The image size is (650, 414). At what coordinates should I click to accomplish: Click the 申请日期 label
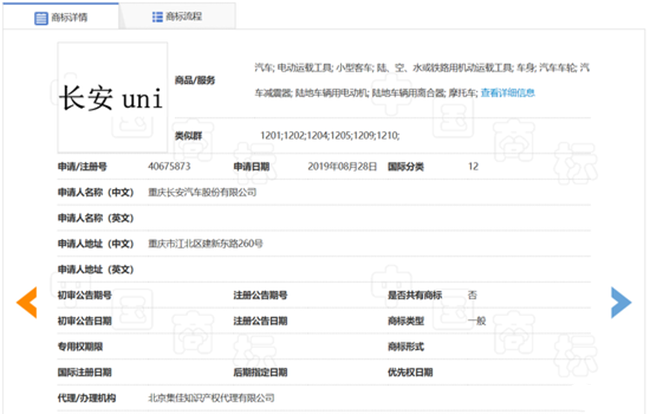point(251,167)
